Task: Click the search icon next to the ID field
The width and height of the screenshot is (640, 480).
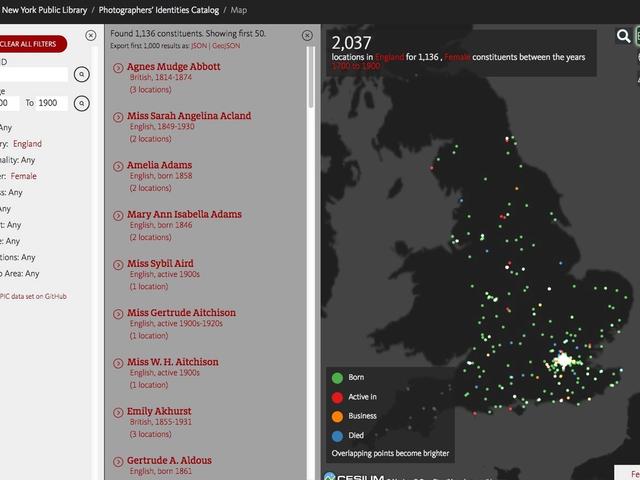Action: [82, 74]
